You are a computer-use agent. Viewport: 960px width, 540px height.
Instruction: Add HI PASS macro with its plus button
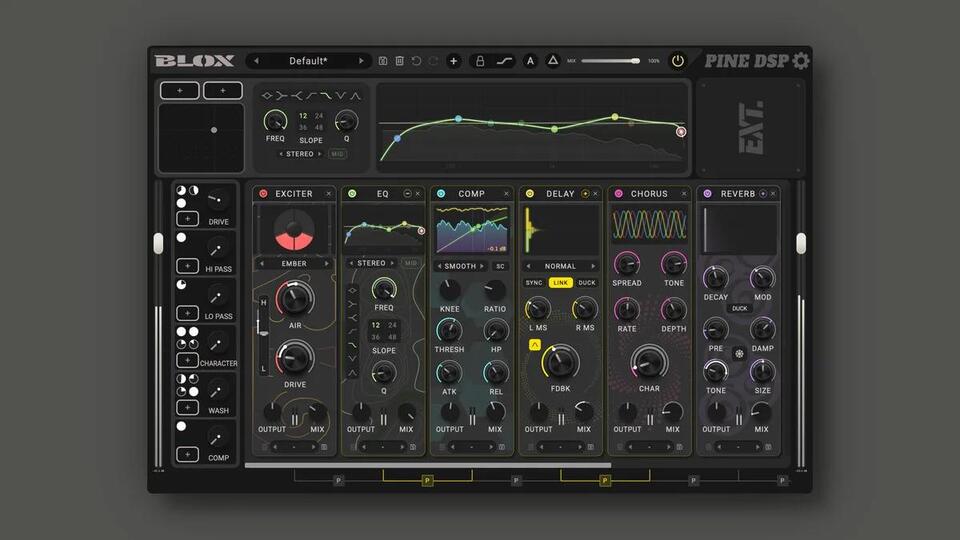(x=187, y=266)
